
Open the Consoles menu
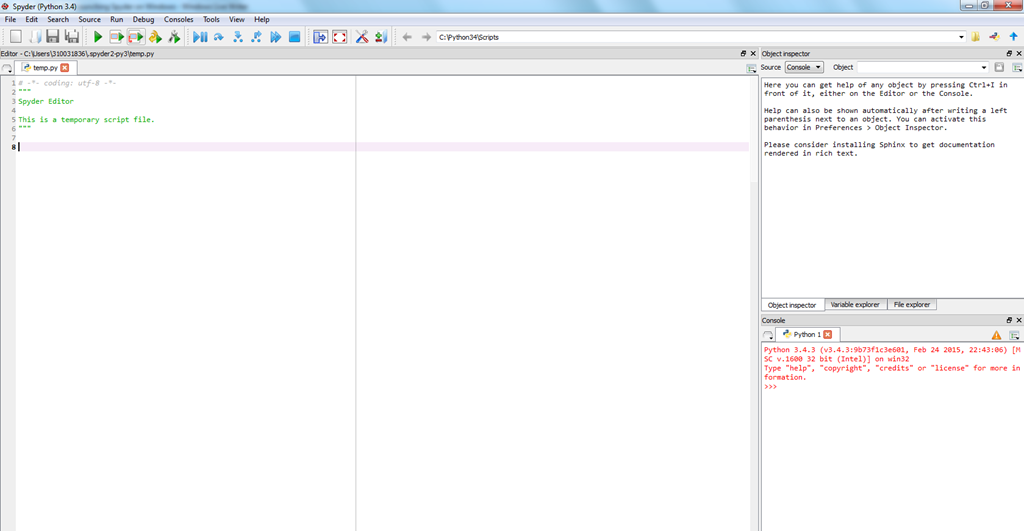tap(179, 19)
